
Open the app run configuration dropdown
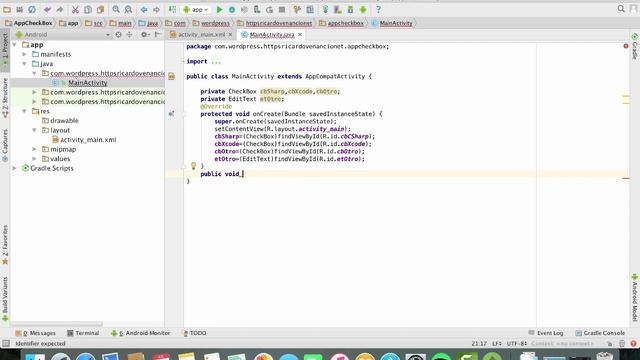[196, 9]
